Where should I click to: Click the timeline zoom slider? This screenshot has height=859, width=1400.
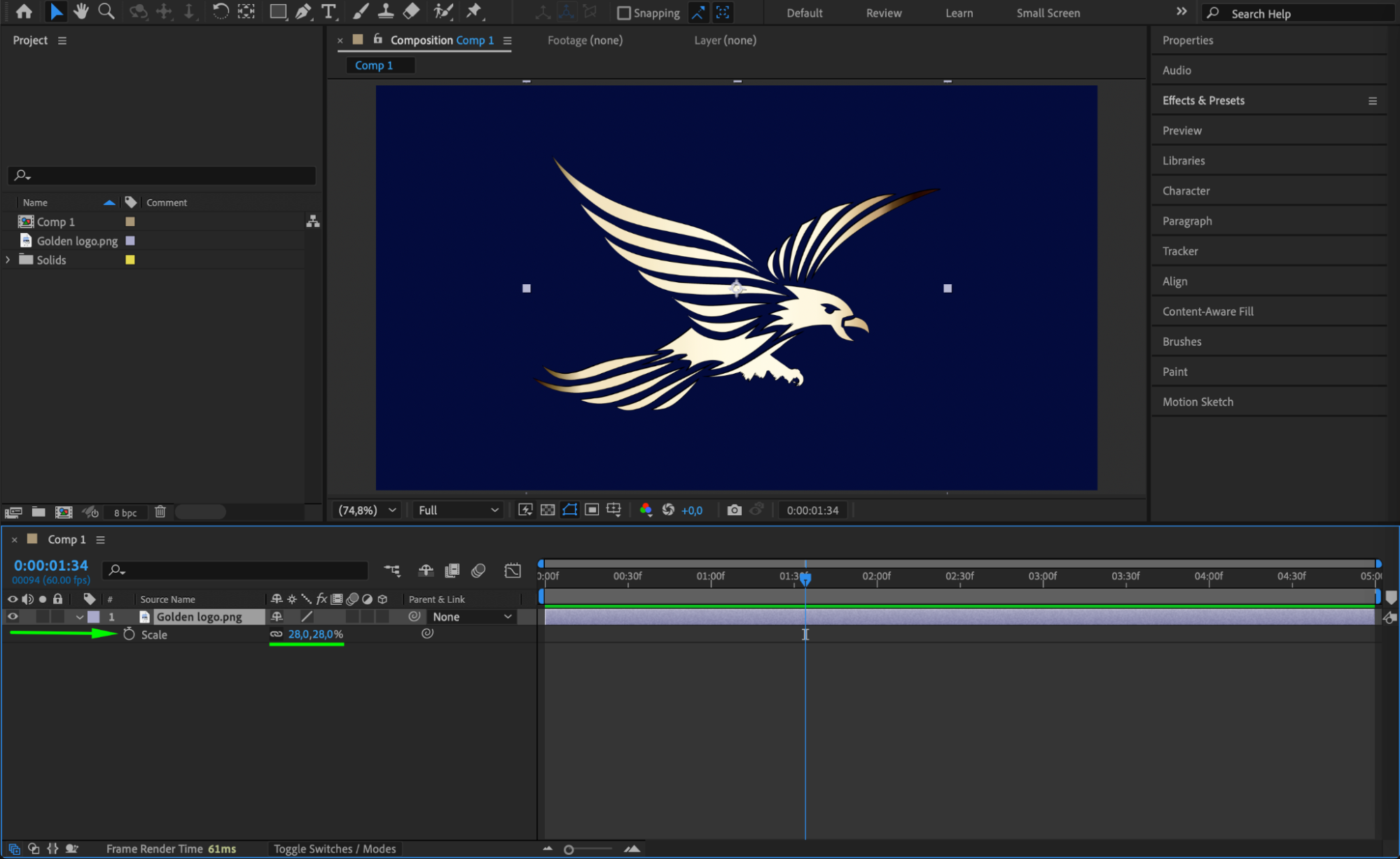[569, 849]
